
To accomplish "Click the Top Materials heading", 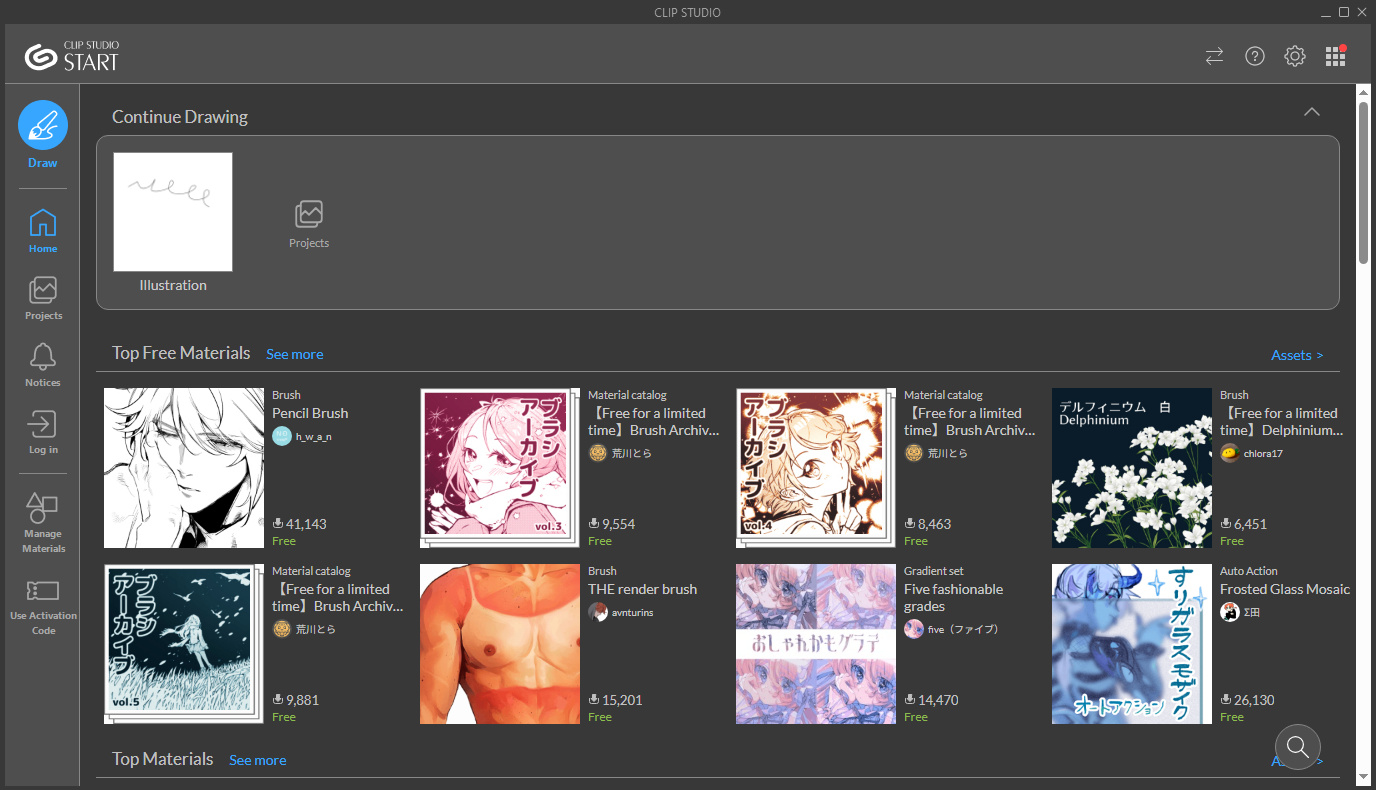I will (x=163, y=759).
